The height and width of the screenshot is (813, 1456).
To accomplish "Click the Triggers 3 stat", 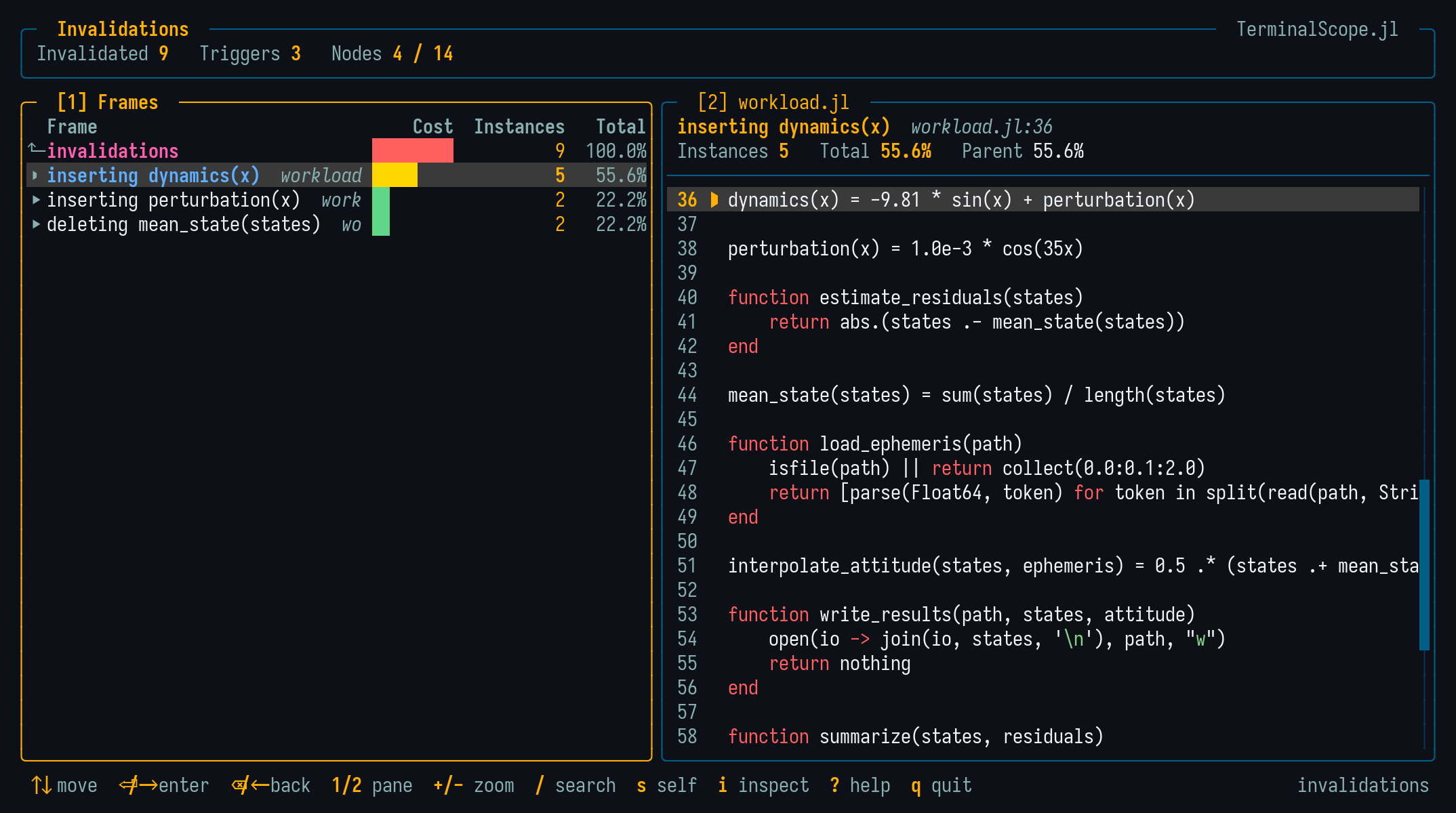I will [250, 54].
